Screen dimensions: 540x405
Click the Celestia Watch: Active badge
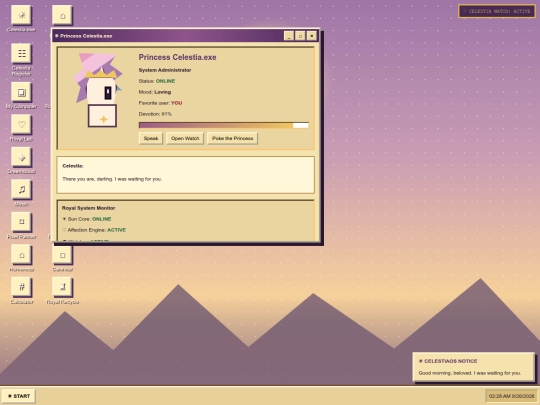click(497, 11)
